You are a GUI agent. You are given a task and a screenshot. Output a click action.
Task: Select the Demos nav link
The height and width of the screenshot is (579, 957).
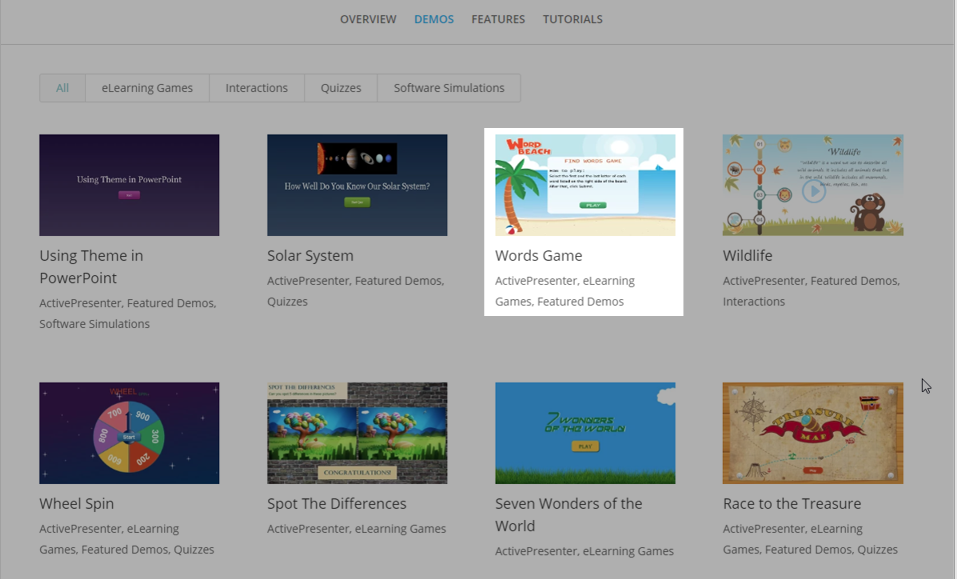[434, 20]
